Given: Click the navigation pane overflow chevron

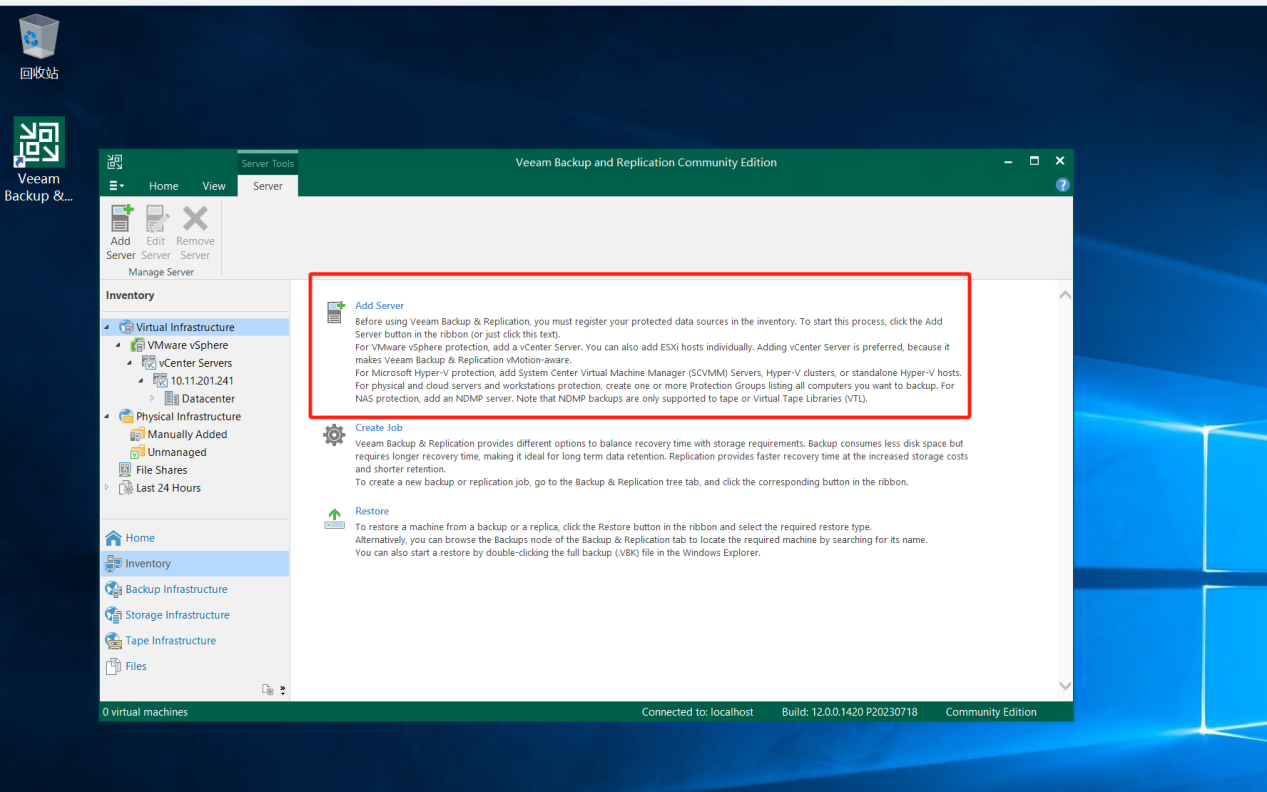Looking at the screenshot, I should [x=282, y=690].
